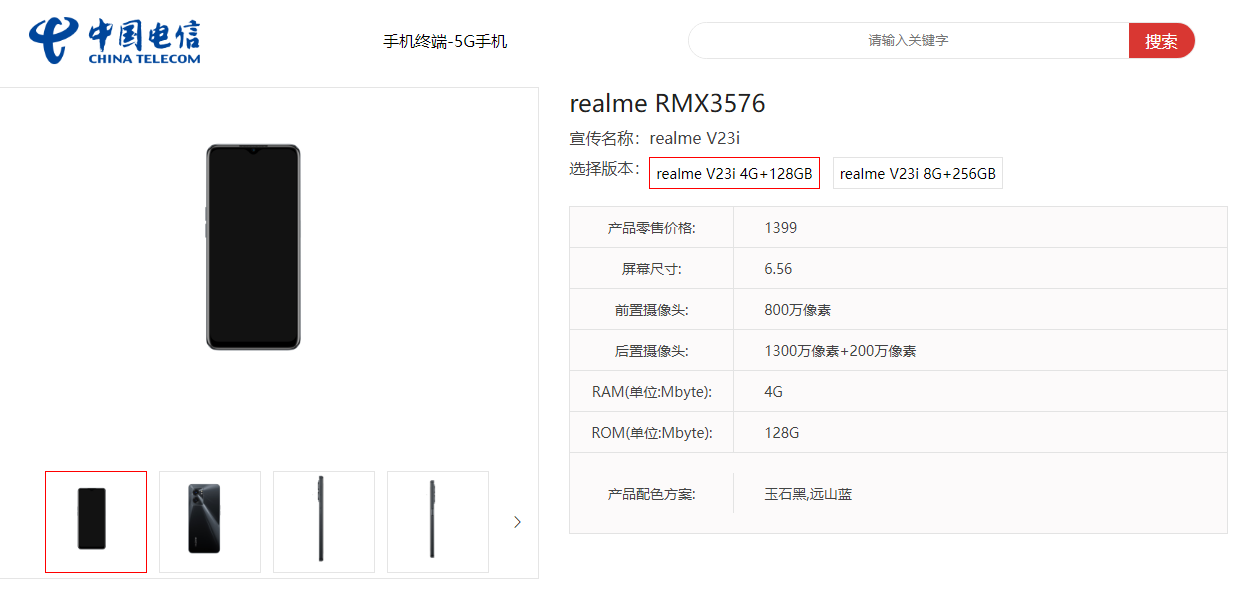Open the rear camera view thumbnail
Image resolution: width=1235 pixels, height=601 pixels.
(209, 521)
